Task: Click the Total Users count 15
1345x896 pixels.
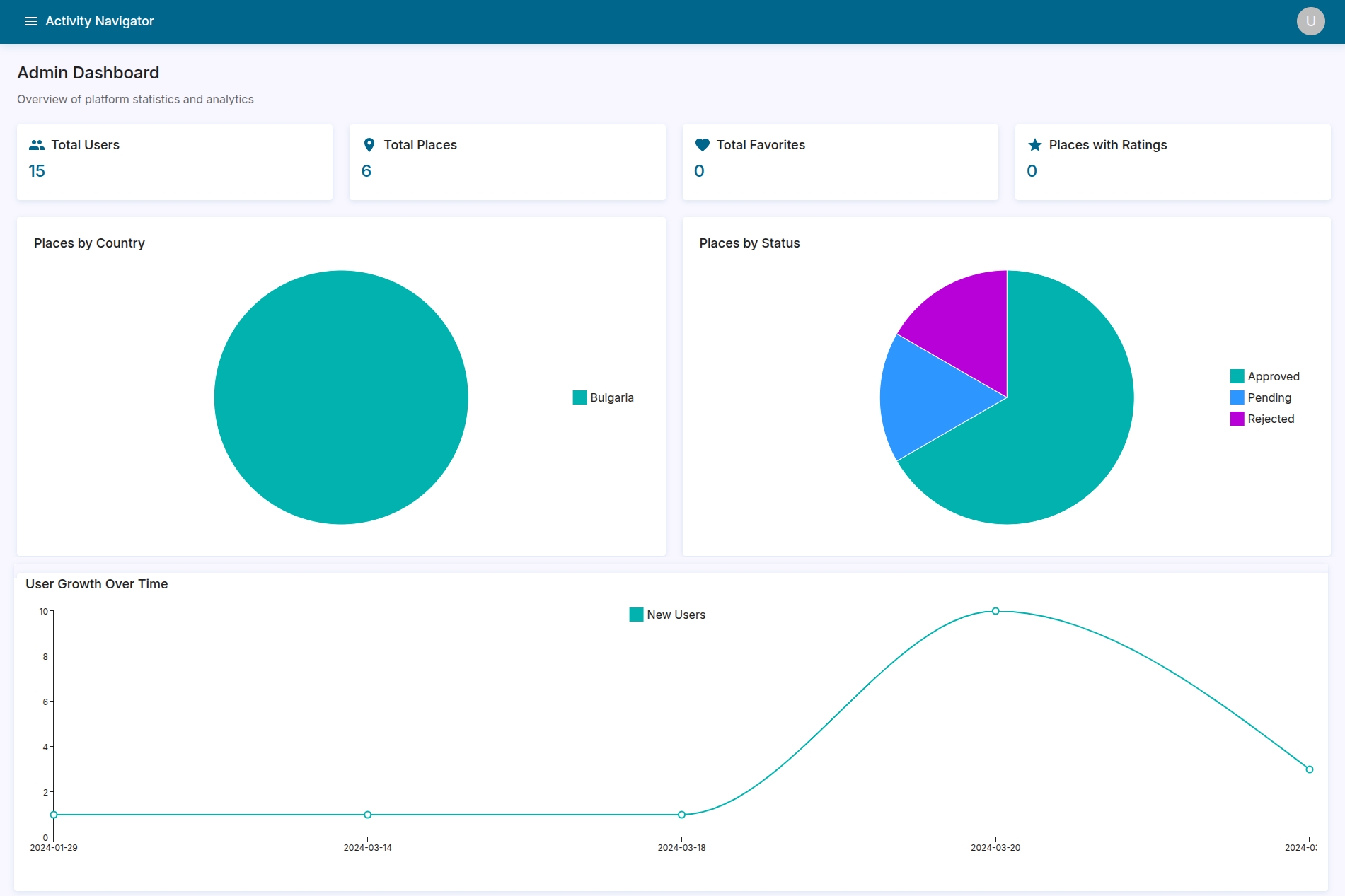Action: (37, 171)
